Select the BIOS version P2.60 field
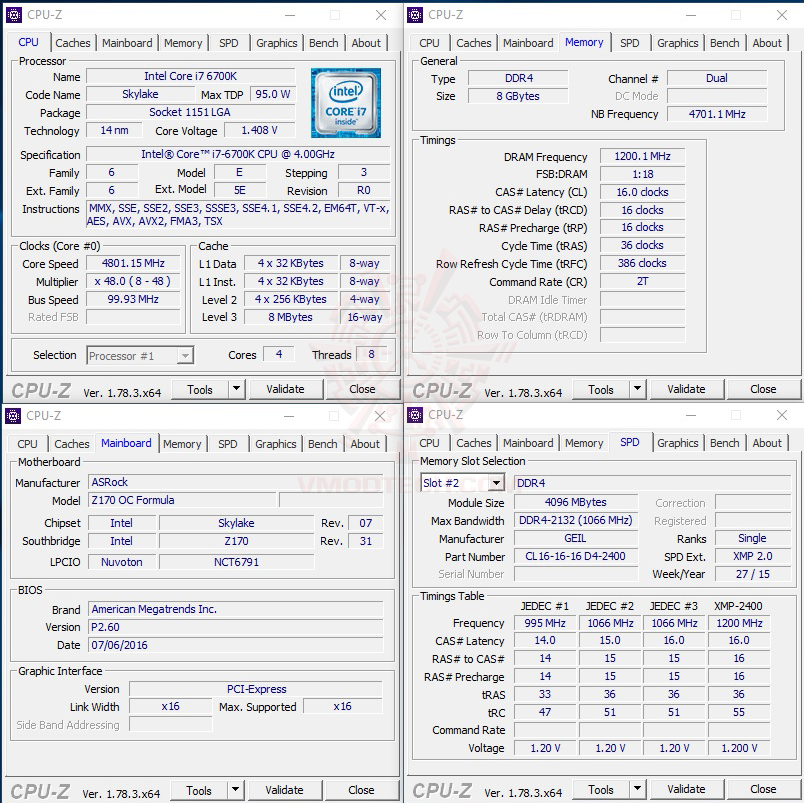The height and width of the screenshot is (803, 804). coord(236,628)
